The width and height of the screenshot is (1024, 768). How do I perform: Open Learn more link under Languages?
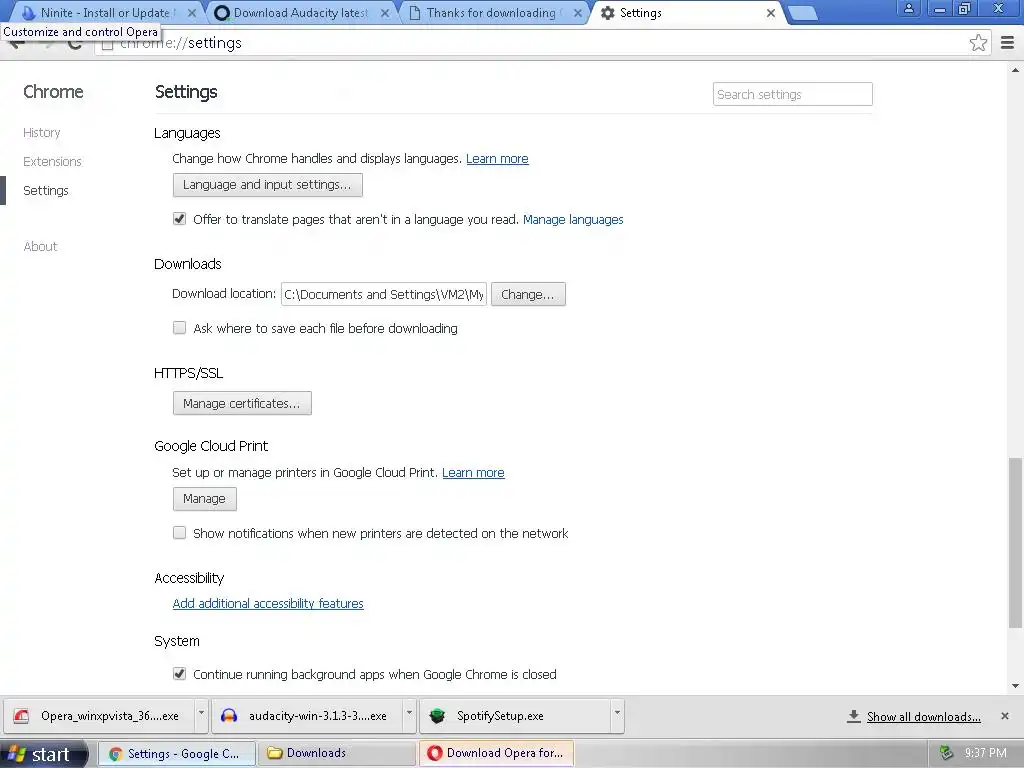[x=497, y=159]
